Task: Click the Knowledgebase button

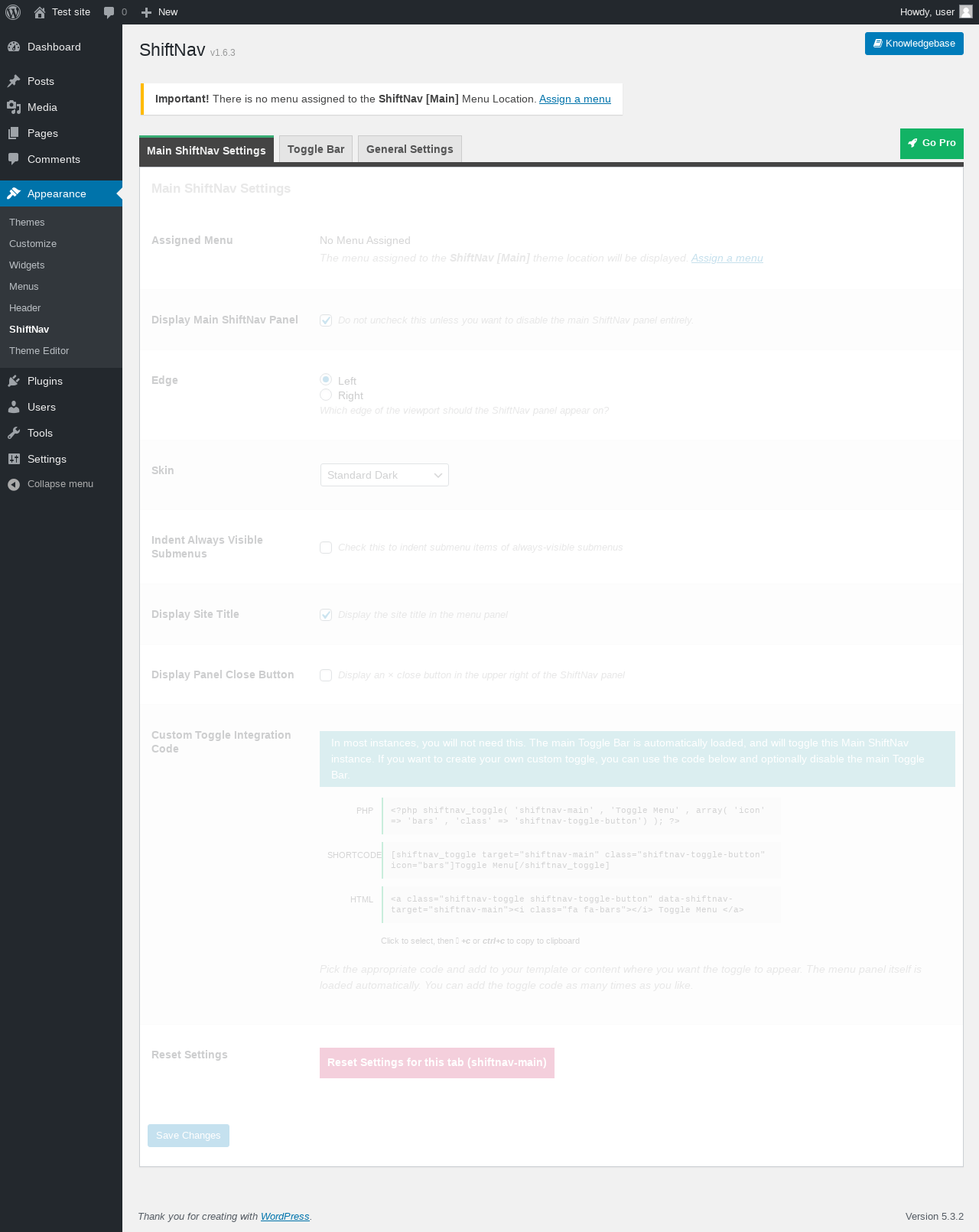Action: tap(914, 44)
